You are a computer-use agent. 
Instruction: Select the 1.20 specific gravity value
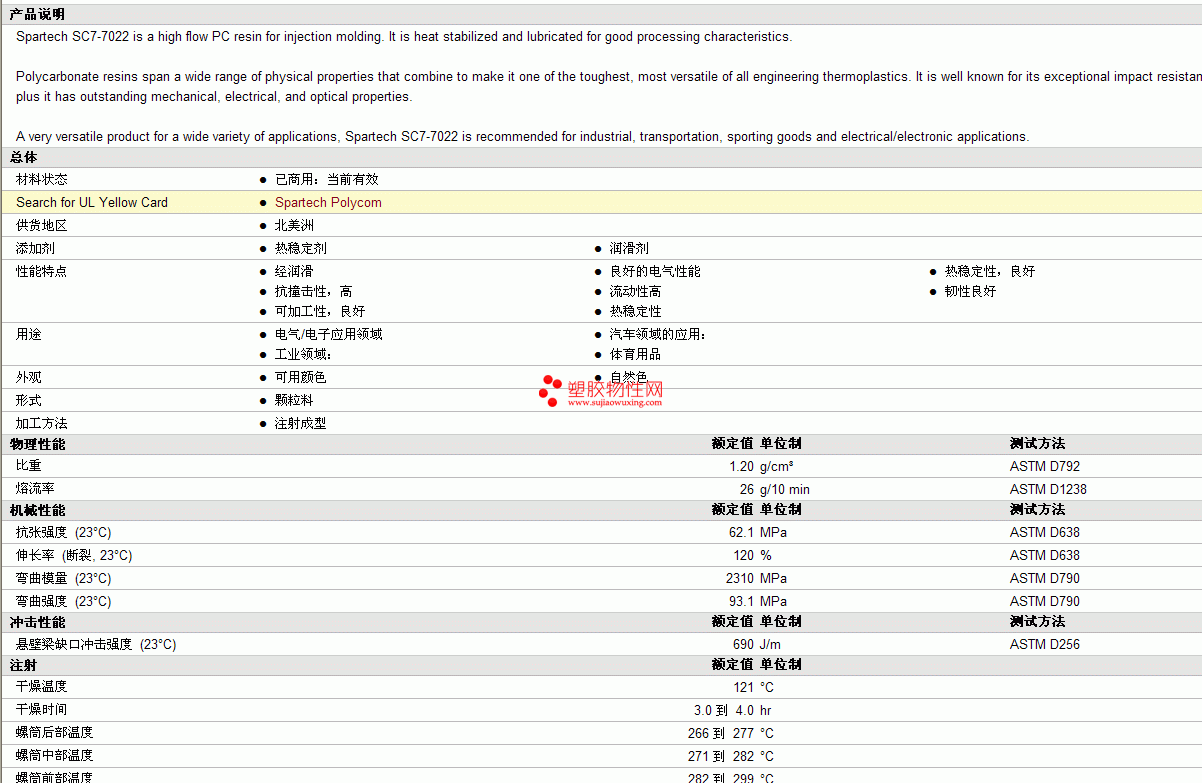(741, 466)
